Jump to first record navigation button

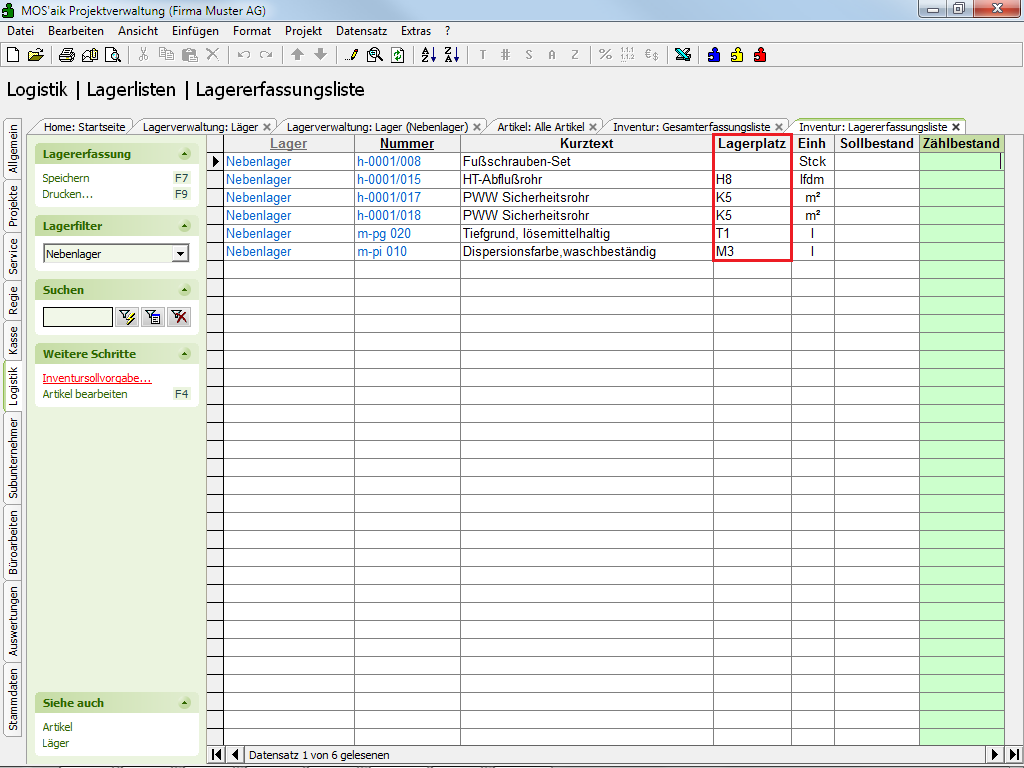click(x=216, y=755)
